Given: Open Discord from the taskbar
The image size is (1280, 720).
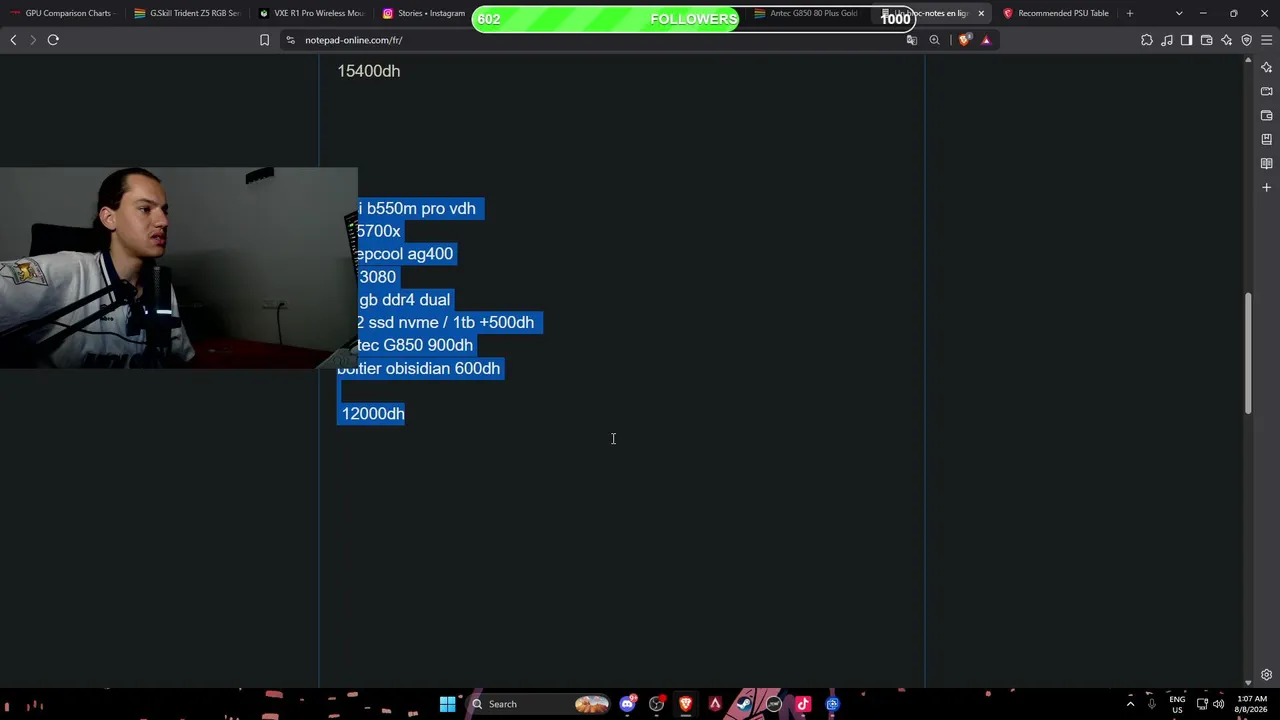Looking at the screenshot, I should coord(627,704).
